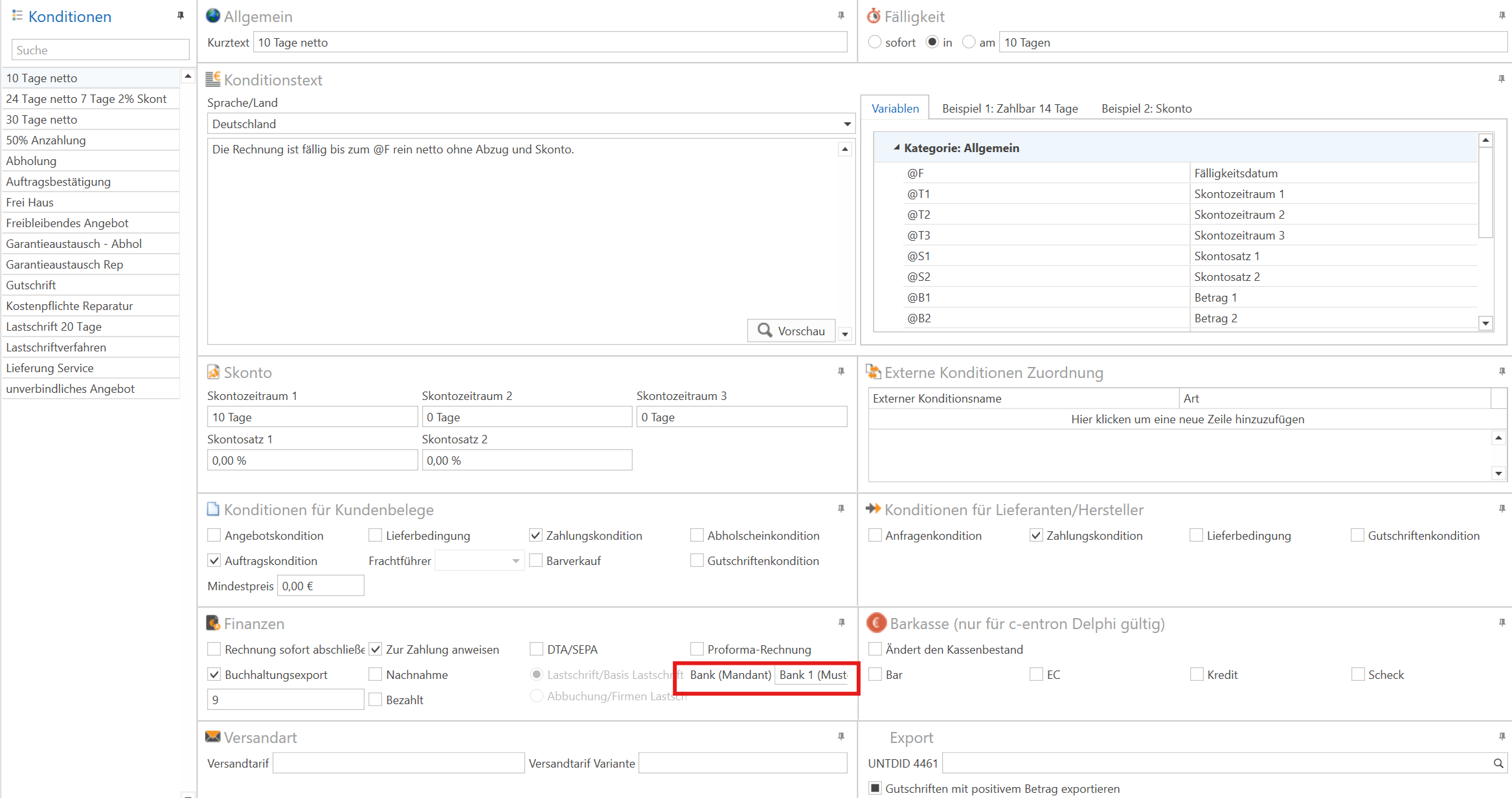The image size is (1512, 798).
Task: Pin the Konditionen list panel
Action: tap(181, 16)
